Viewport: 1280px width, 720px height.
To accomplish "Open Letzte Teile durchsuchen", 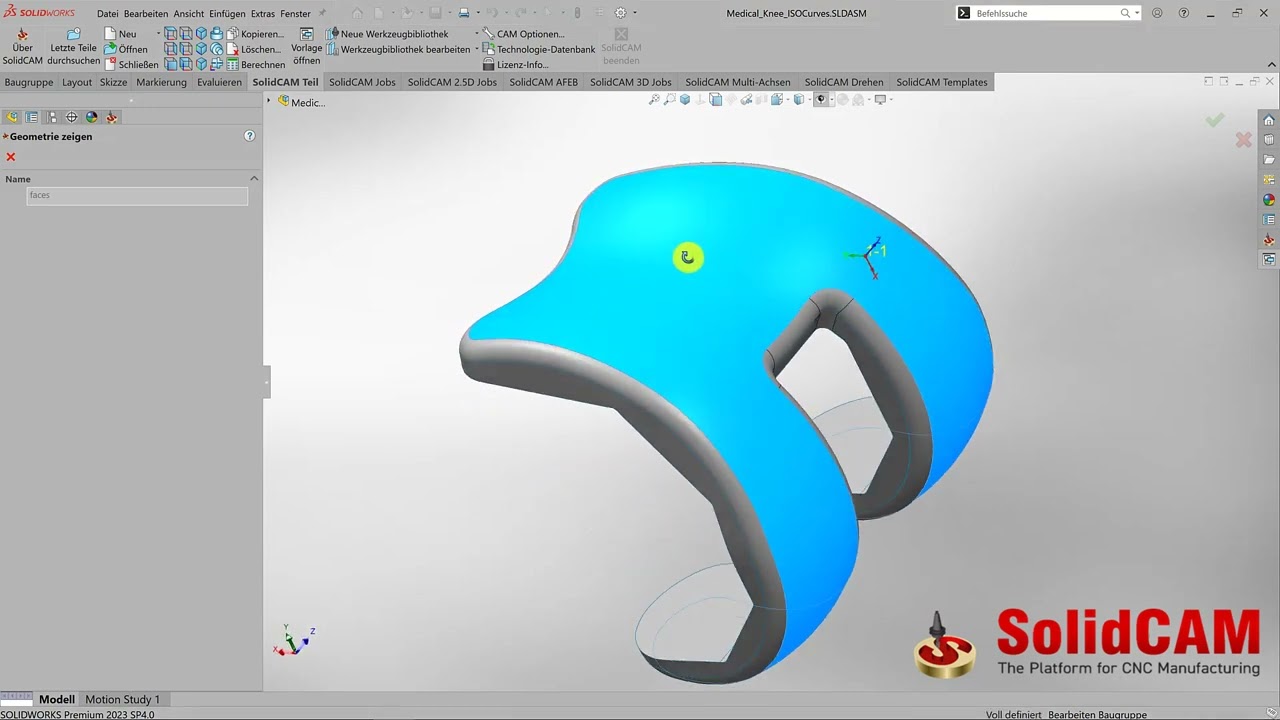I will pyautogui.click(x=73, y=47).
